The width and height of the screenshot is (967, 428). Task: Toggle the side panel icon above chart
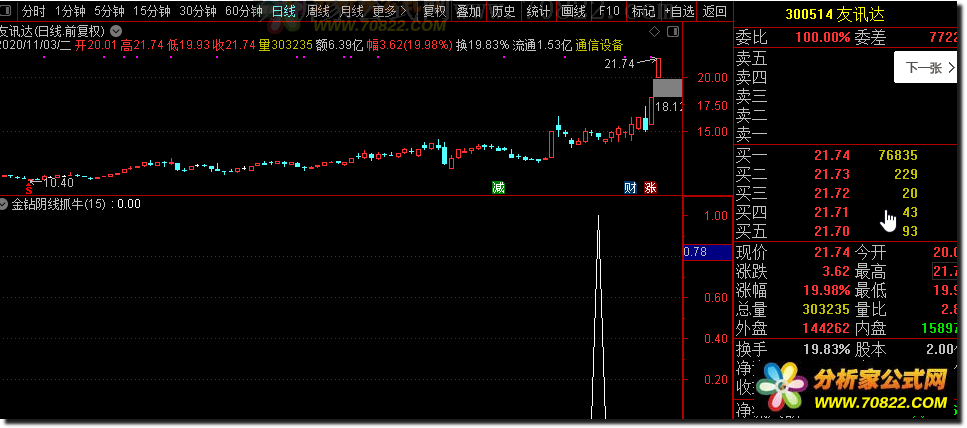click(673, 31)
